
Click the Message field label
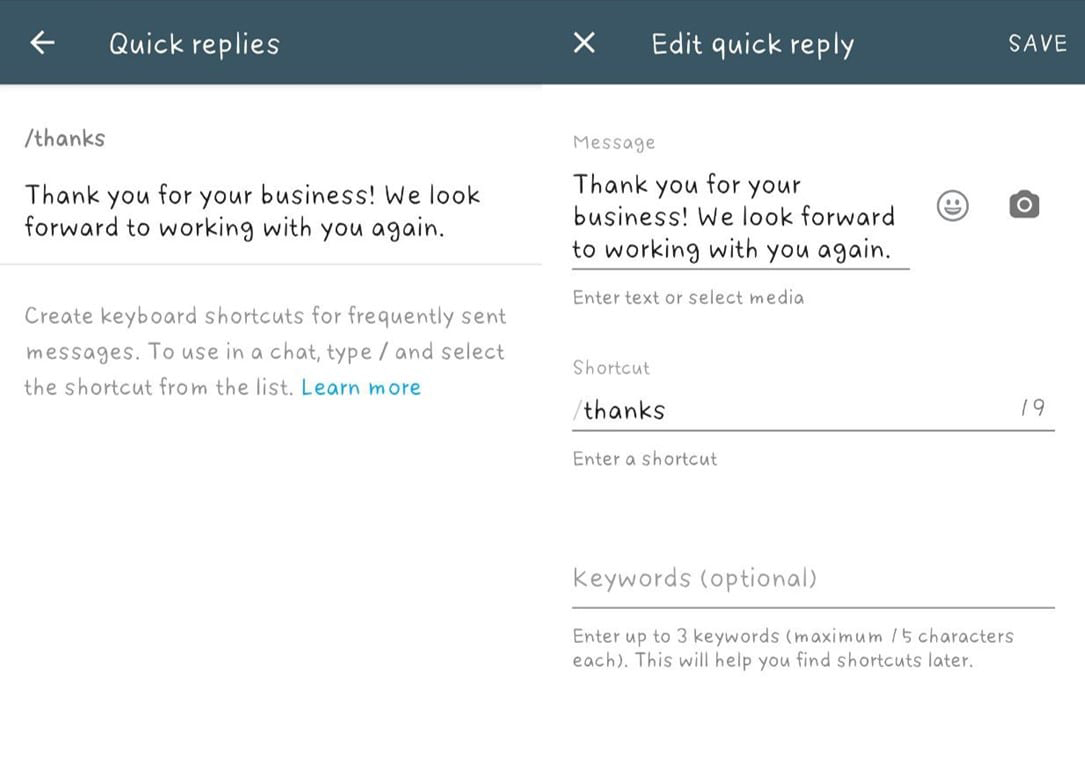pos(614,143)
